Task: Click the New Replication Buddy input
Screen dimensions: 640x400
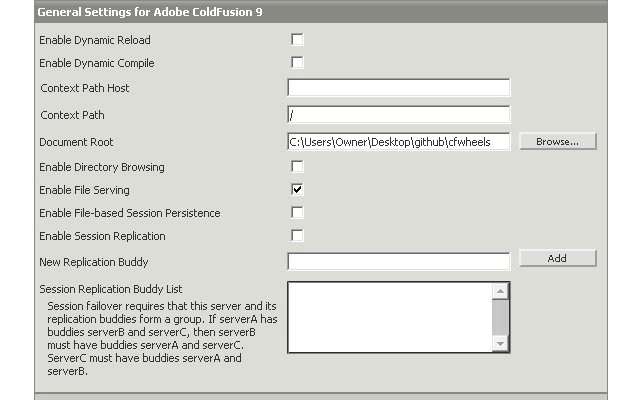Action: pos(399,262)
